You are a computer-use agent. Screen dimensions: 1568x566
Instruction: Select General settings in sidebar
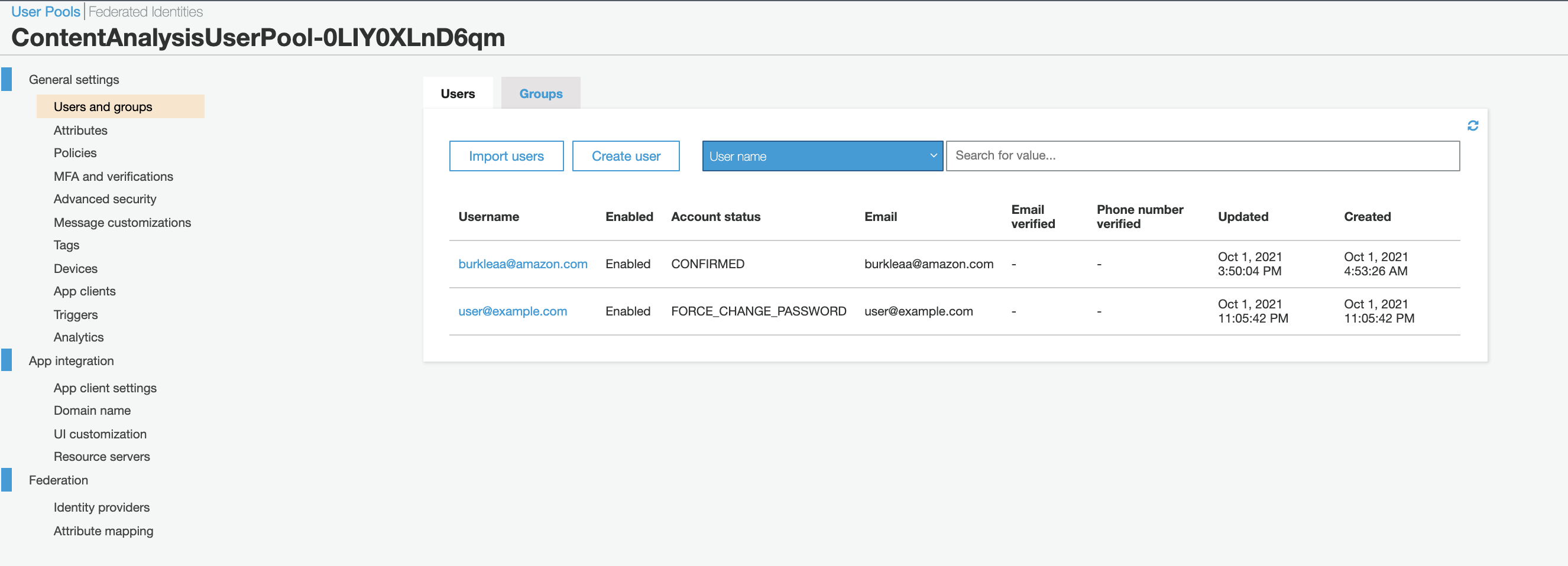74,80
